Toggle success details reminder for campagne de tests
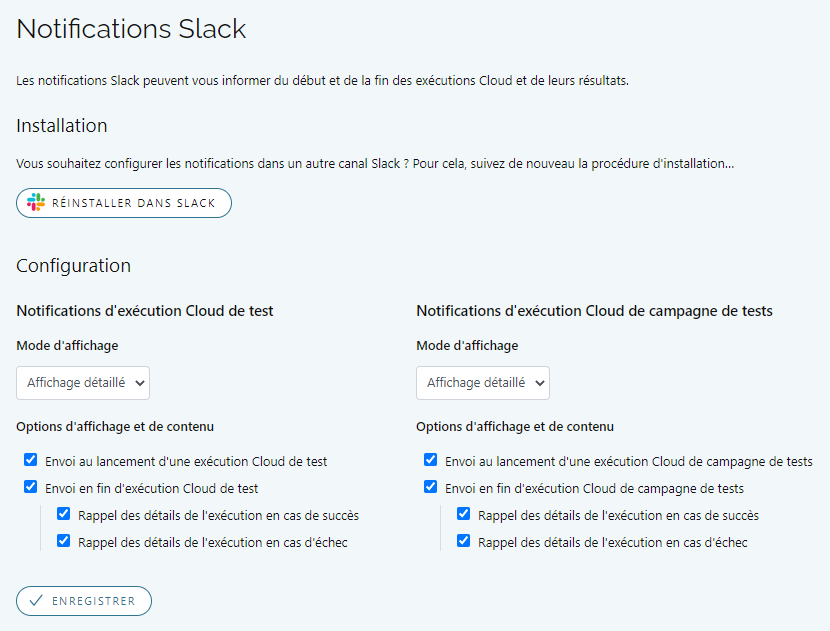This screenshot has width=830, height=631. click(464, 515)
